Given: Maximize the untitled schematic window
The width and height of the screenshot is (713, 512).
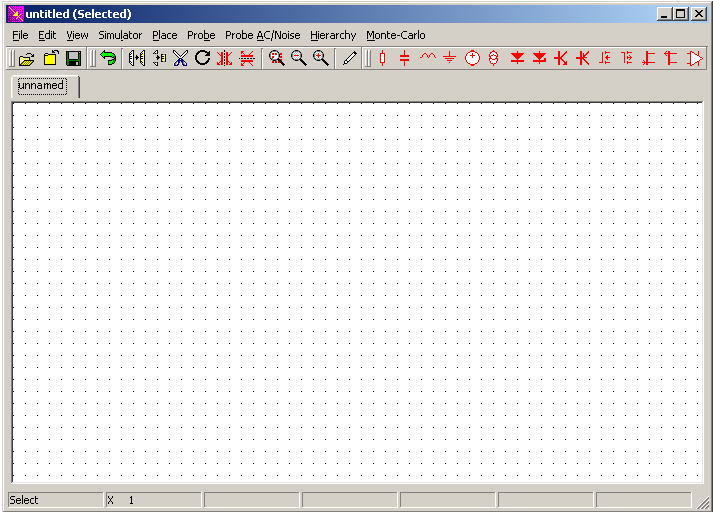Looking at the screenshot, I should 680,14.
